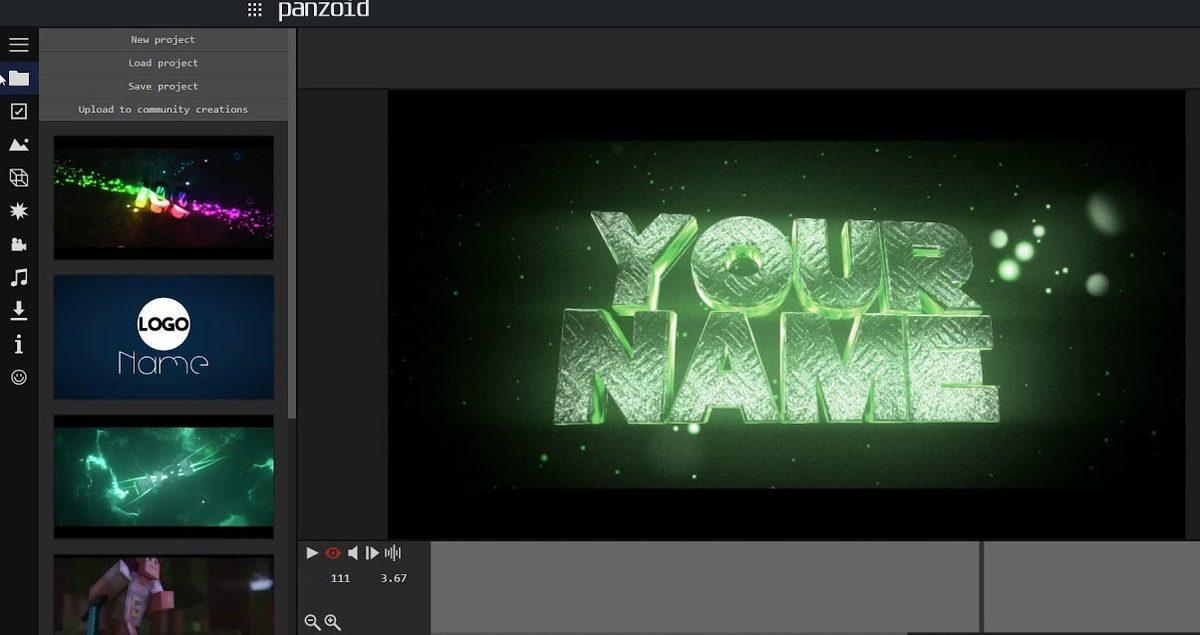Toggle the audio waveform display
Viewport: 1200px width, 635px height.
click(x=393, y=553)
